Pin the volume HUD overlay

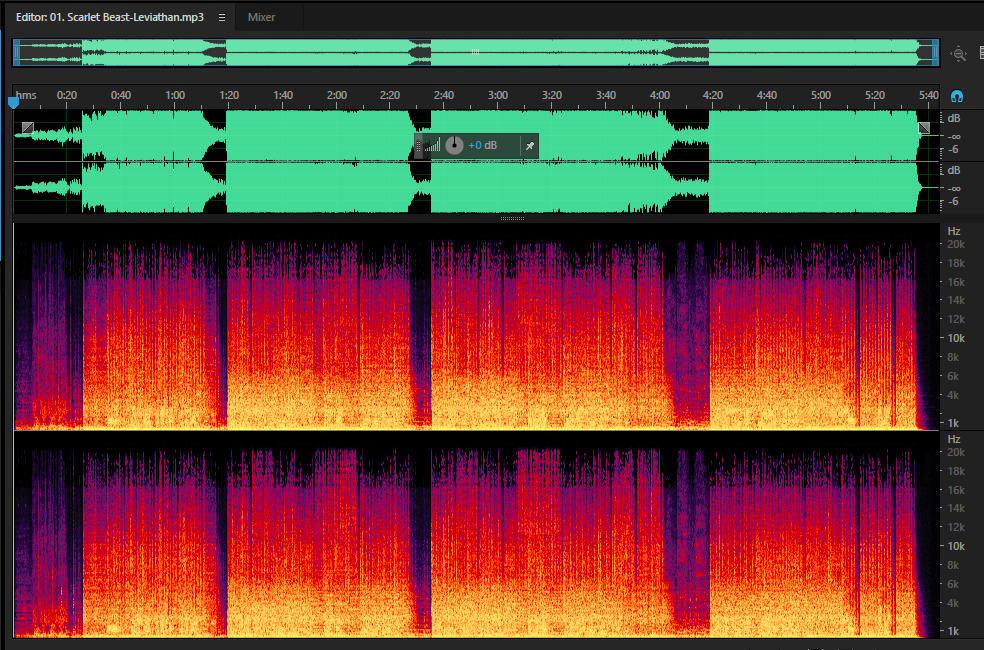coord(530,146)
